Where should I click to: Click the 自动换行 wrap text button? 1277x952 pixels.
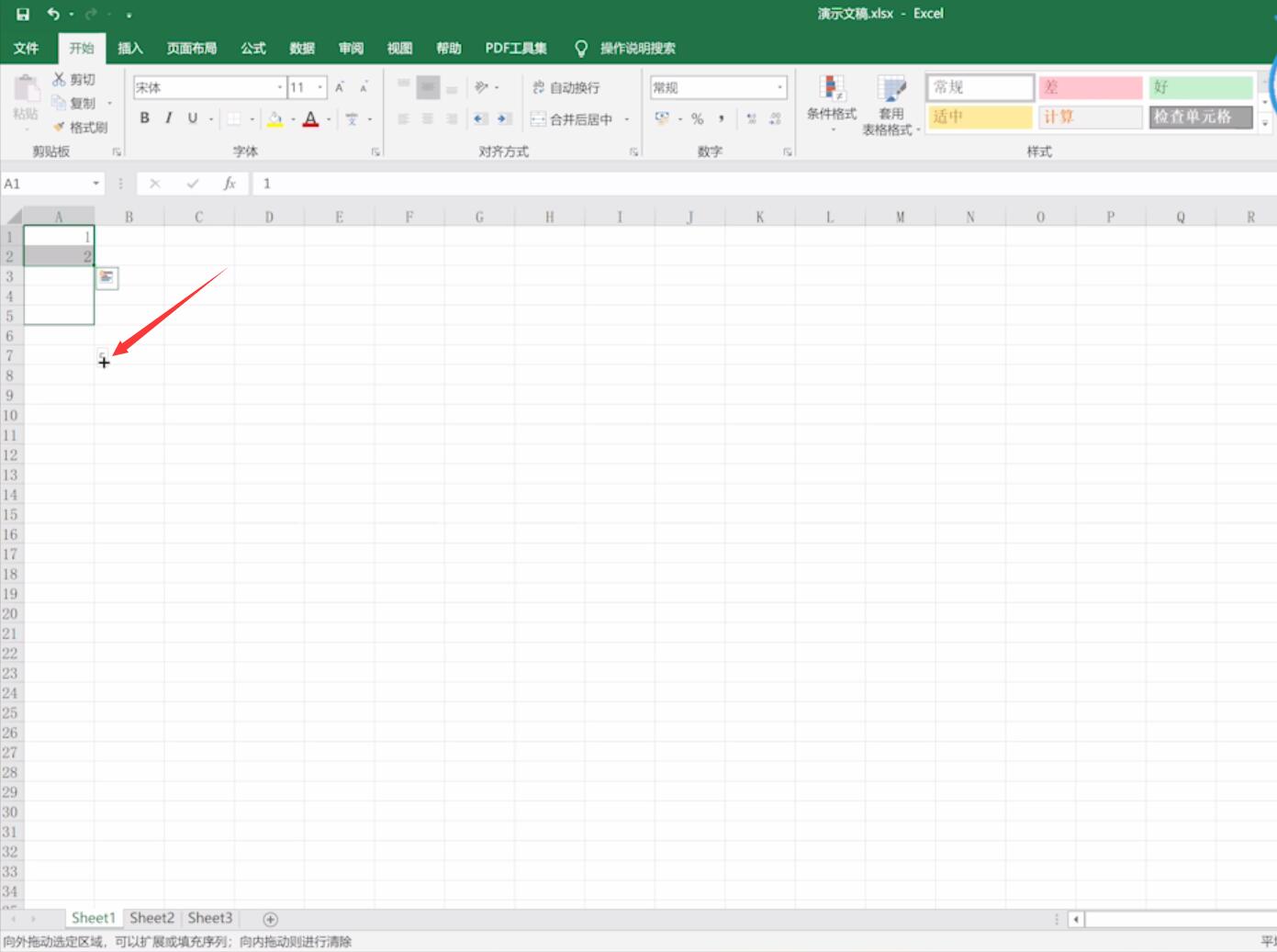coord(566,87)
